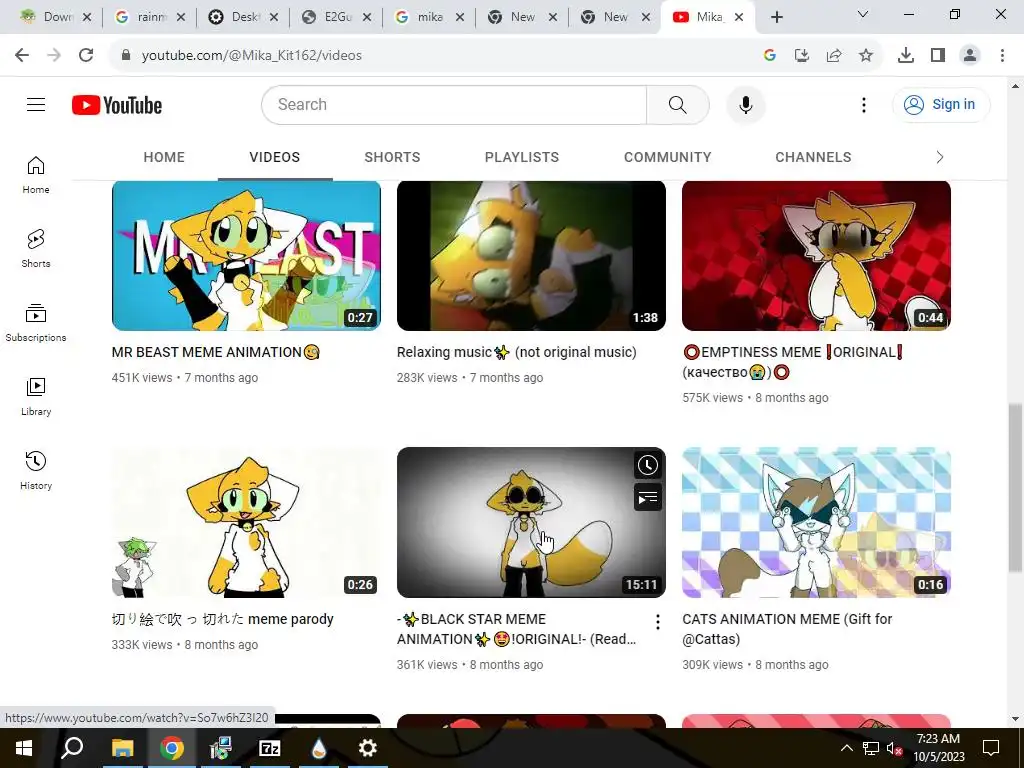Open Windows Start menu
The image size is (1024, 768).
pos(24,748)
